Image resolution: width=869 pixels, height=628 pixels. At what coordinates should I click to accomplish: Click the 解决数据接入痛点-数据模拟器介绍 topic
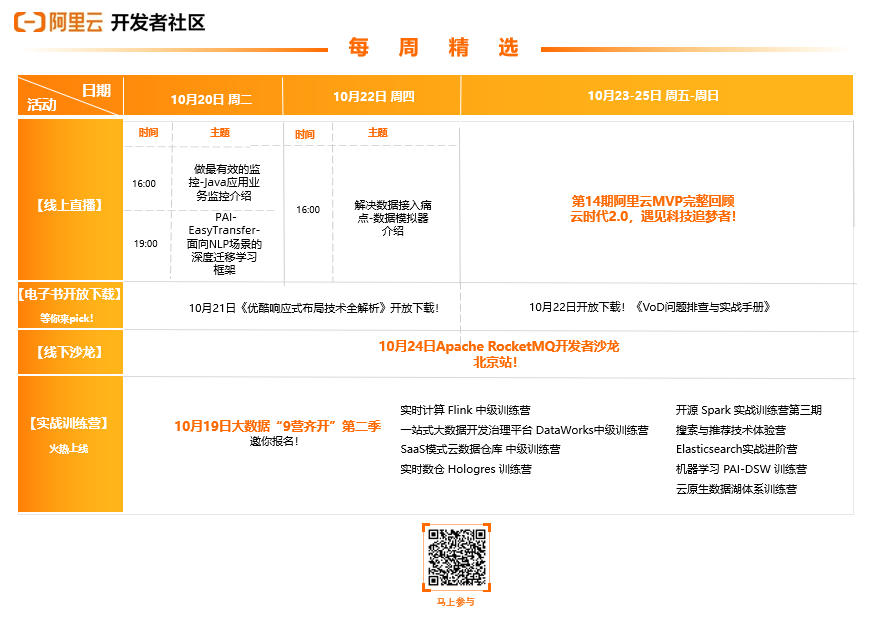coord(393,218)
